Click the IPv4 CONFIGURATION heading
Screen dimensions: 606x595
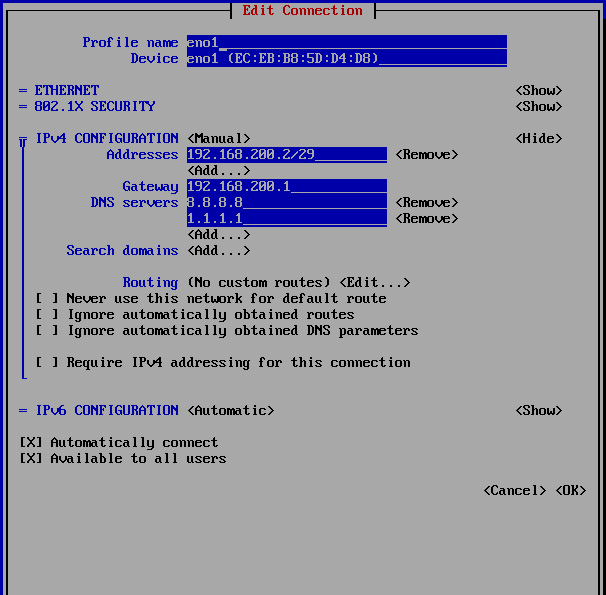click(x=107, y=138)
